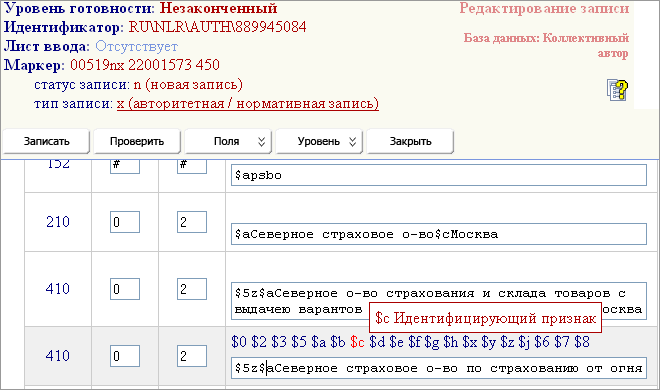This screenshot has width=660, height=390.
Task: Click the 'страхования и склада товаров' text field
Action: coord(439,301)
